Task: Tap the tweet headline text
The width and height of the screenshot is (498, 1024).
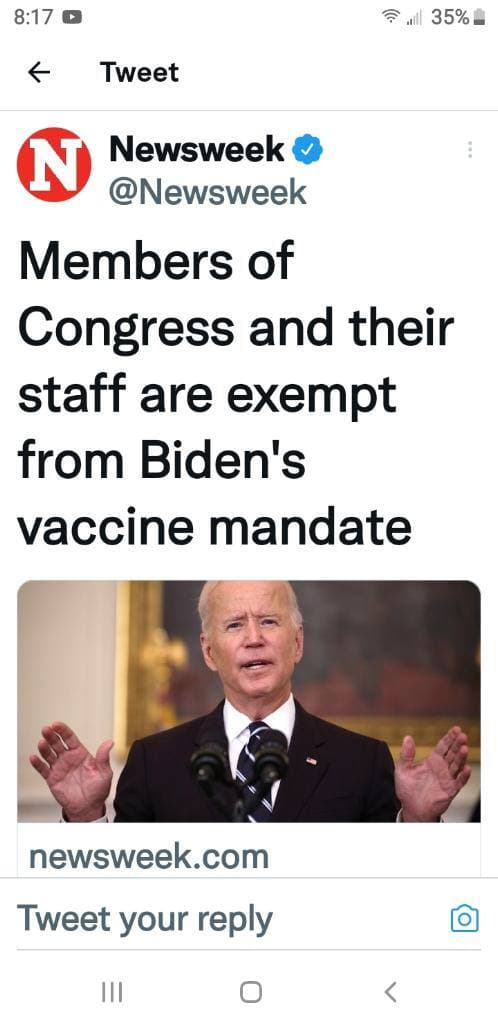Action: [x=235, y=394]
